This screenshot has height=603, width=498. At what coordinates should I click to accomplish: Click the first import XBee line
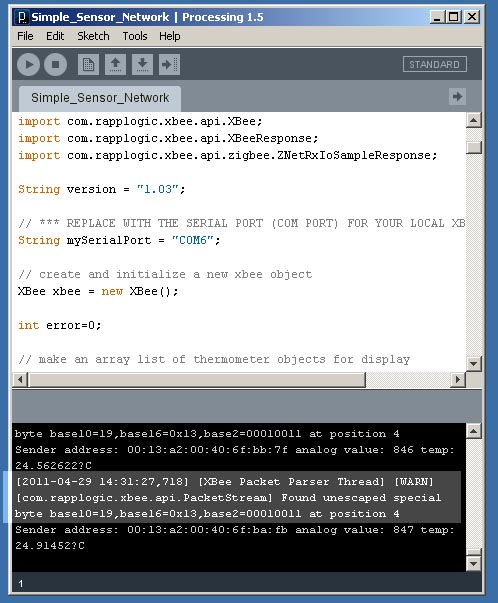[140, 122]
